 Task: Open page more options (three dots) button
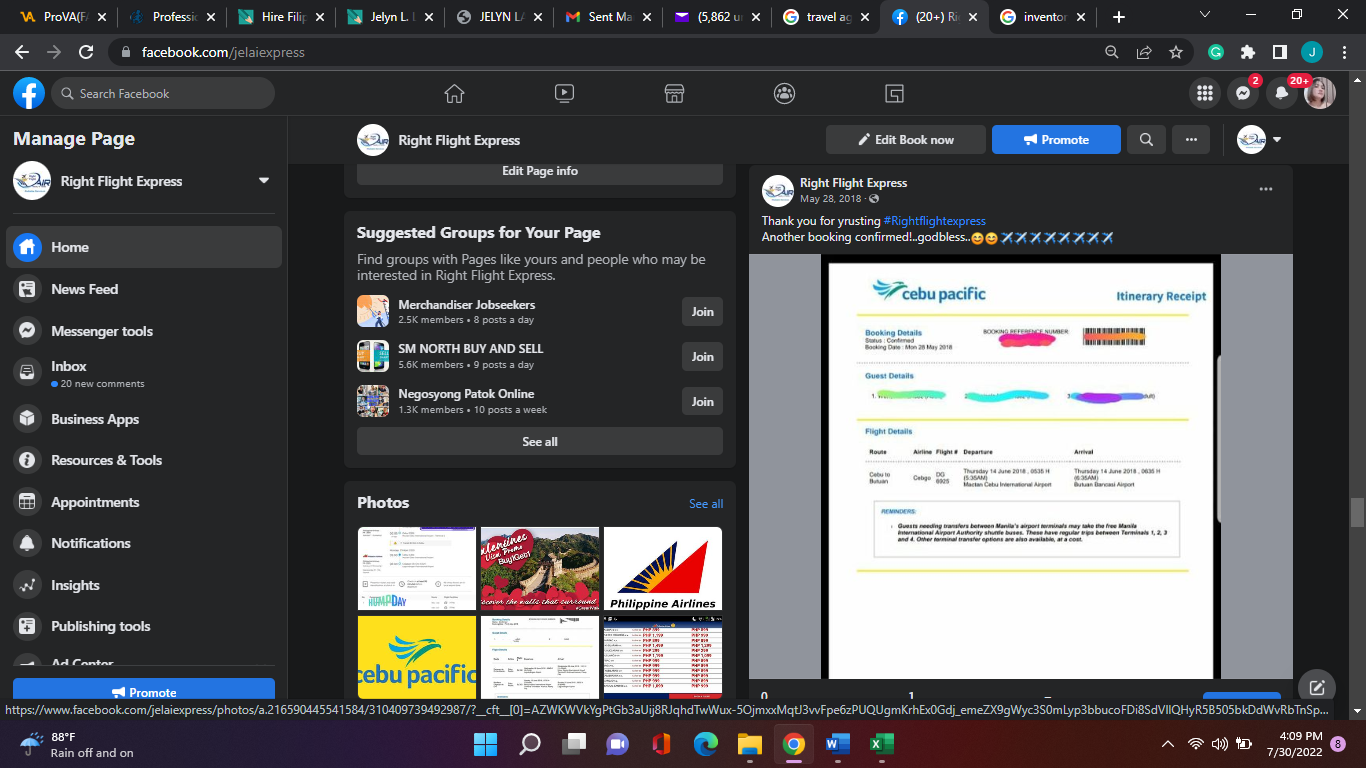click(x=1191, y=140)
